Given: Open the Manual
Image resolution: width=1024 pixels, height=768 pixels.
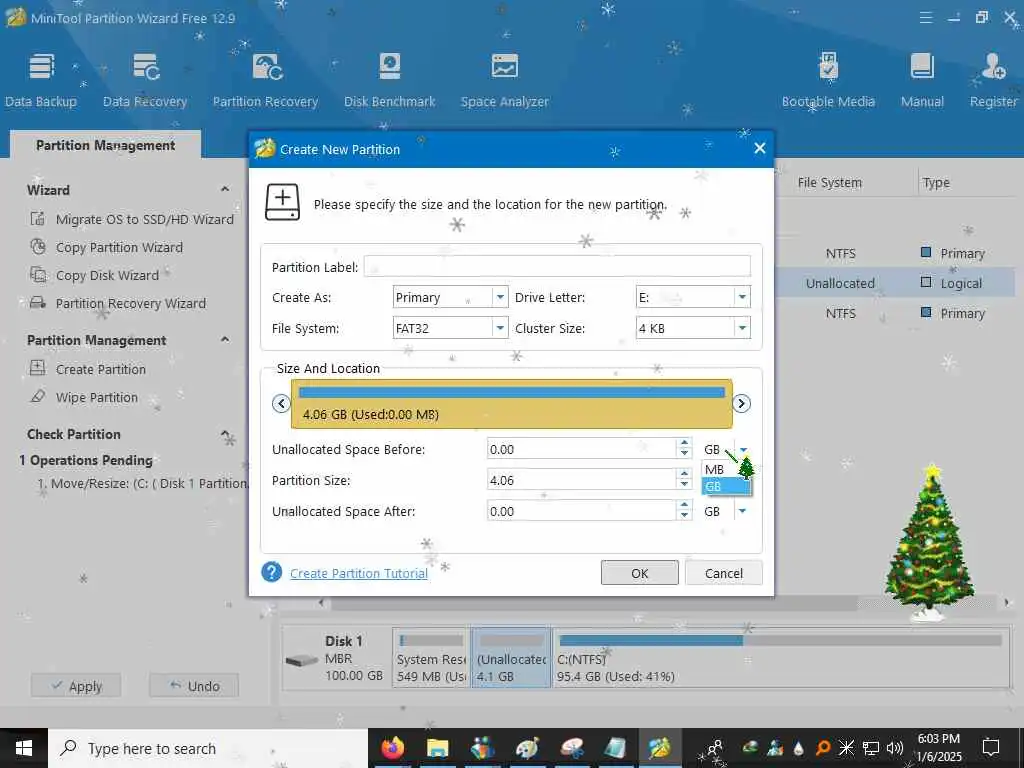Looking at the screenshot, I should click(x=922, y=80).
